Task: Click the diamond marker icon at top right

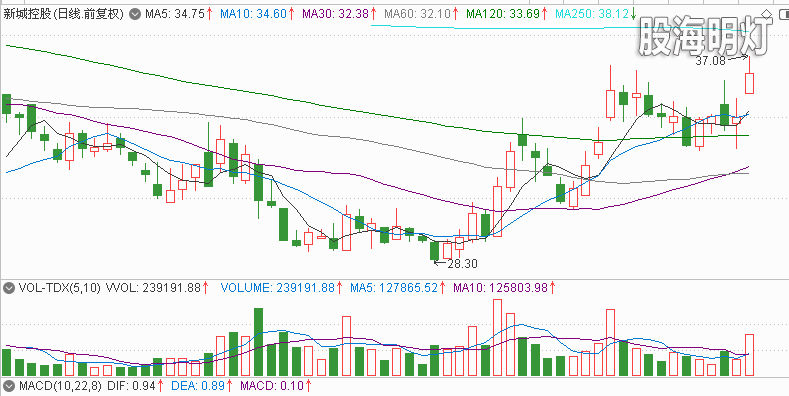Action: (766, 14)
